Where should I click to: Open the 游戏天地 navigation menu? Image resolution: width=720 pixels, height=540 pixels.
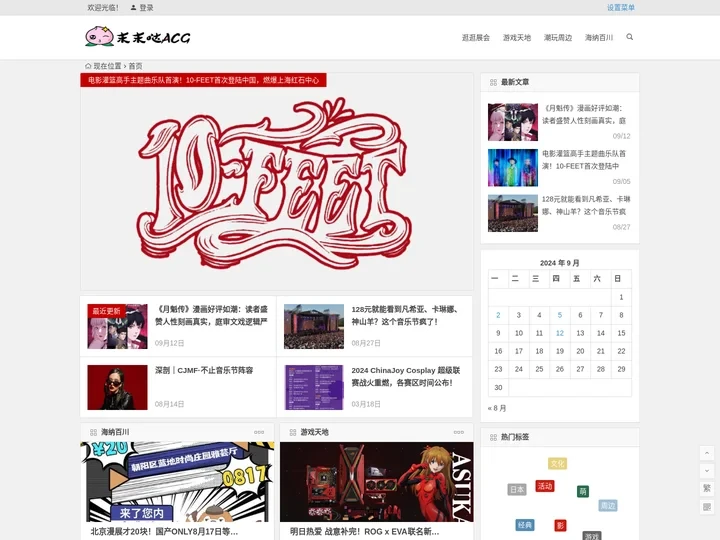click(x=517, y=38)
